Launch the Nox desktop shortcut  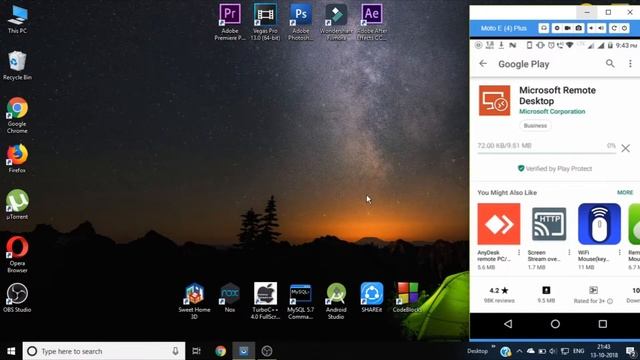point(230,297)
